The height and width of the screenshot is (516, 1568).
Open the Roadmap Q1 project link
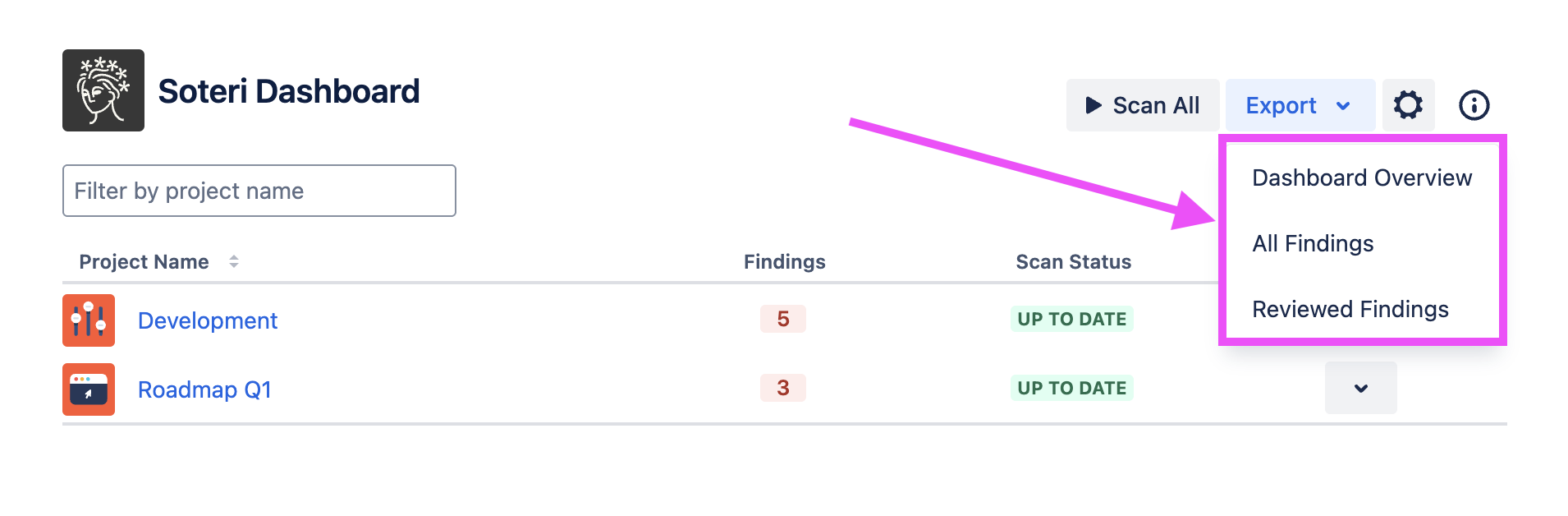point(204,389)
